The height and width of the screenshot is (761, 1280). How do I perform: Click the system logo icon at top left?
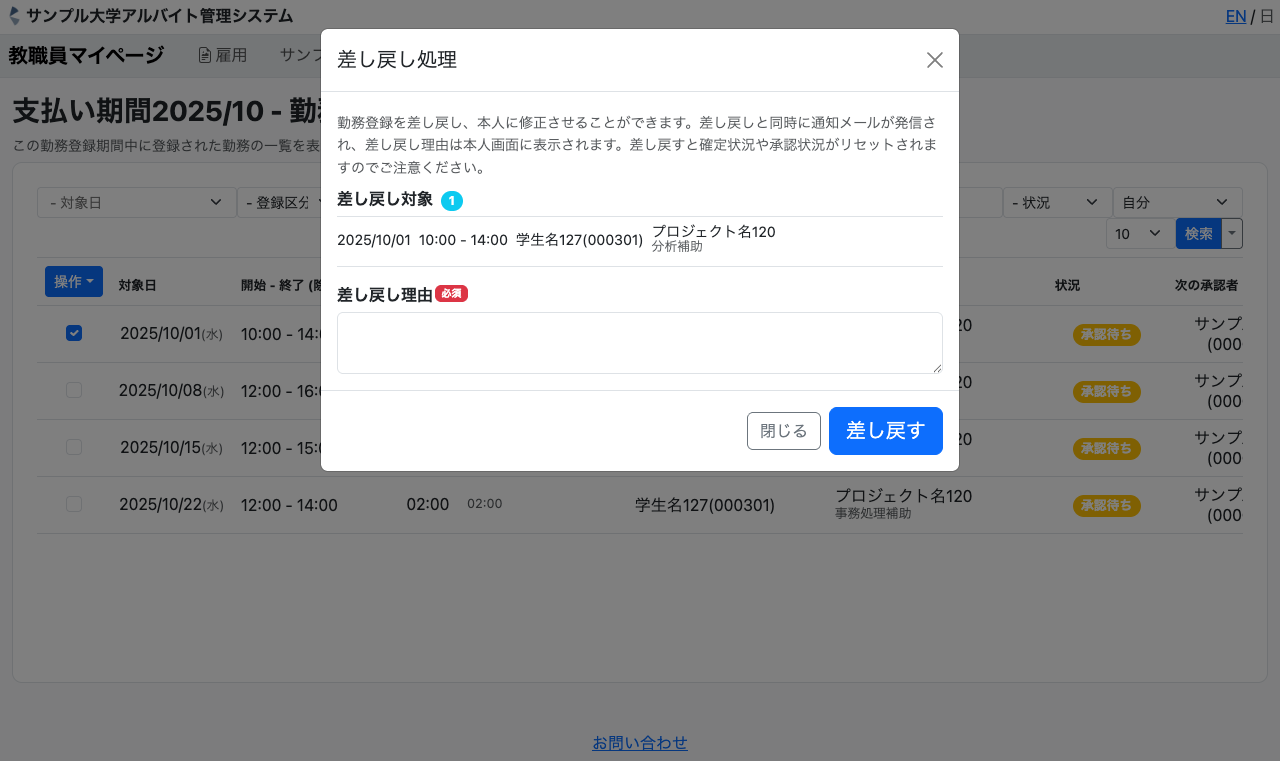[x=14, y=16]
